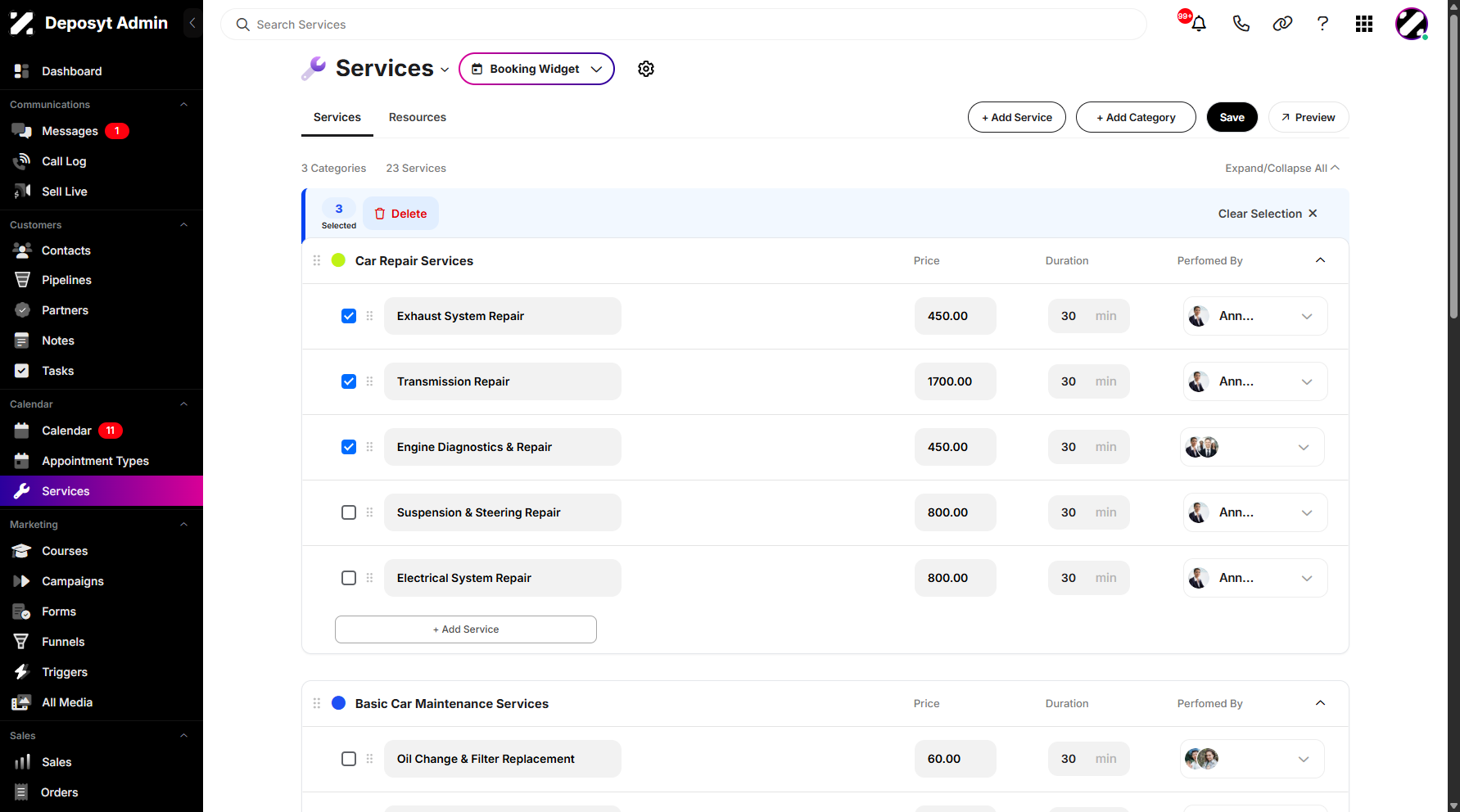
Task: Open the link icon in top bar
Action: (x=1282, y=24)
